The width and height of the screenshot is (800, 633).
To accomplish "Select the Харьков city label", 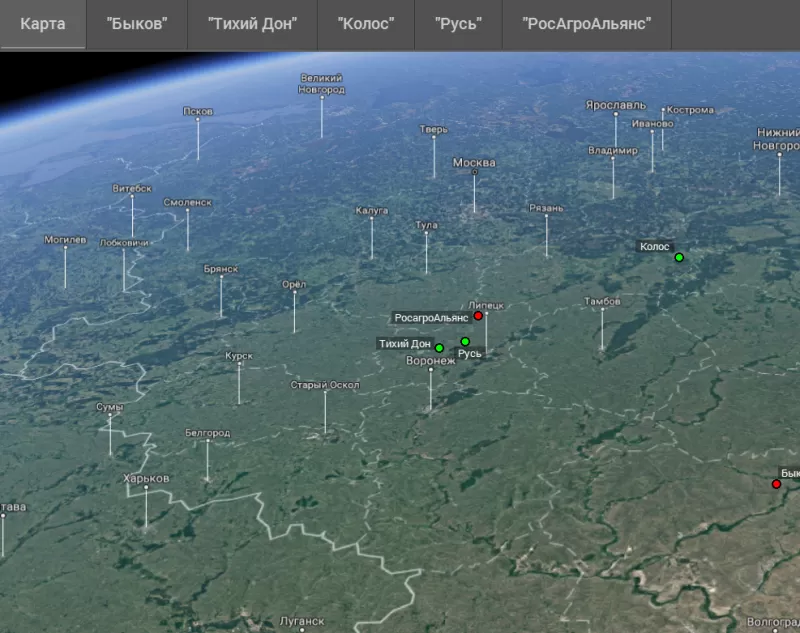I will [146, 478].
